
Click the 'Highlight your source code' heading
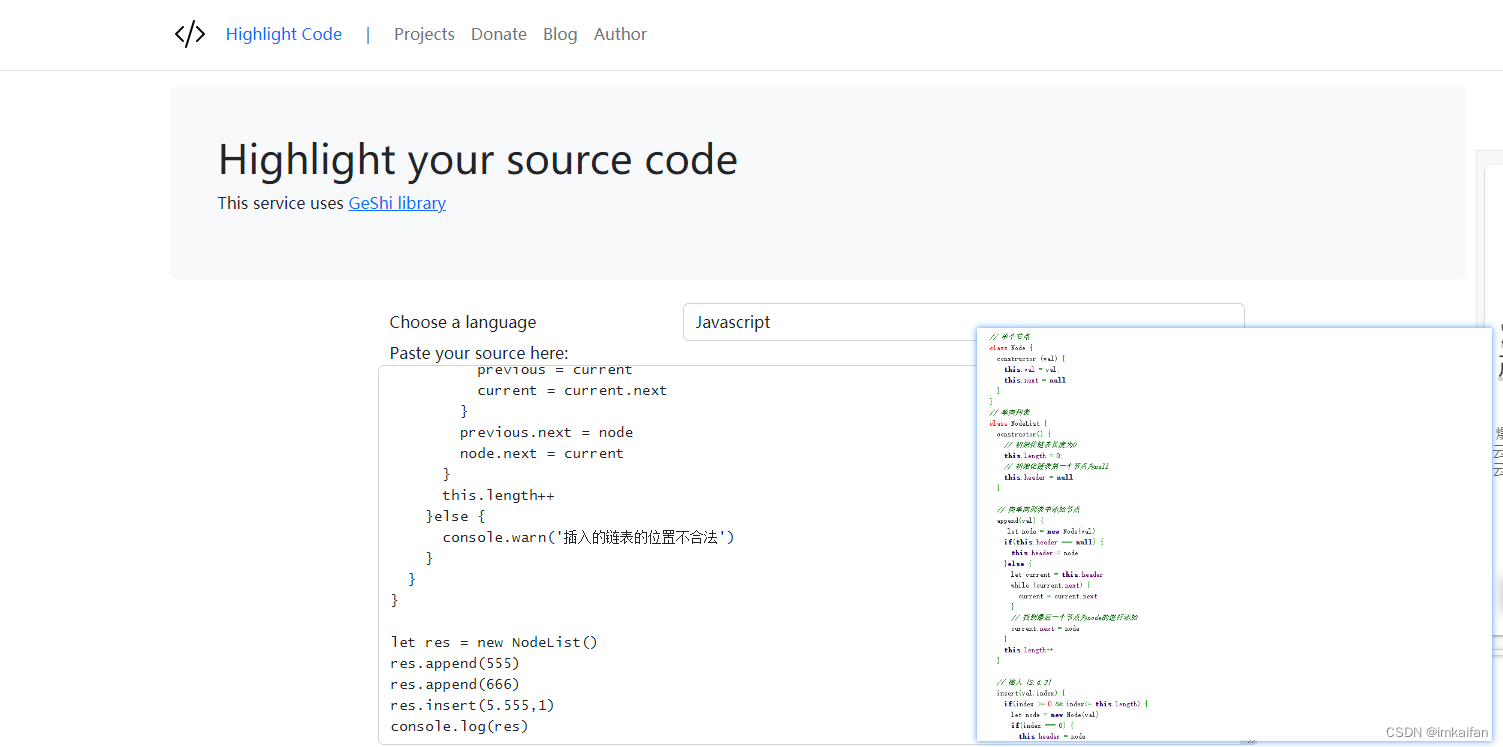(x=478, y=160)
